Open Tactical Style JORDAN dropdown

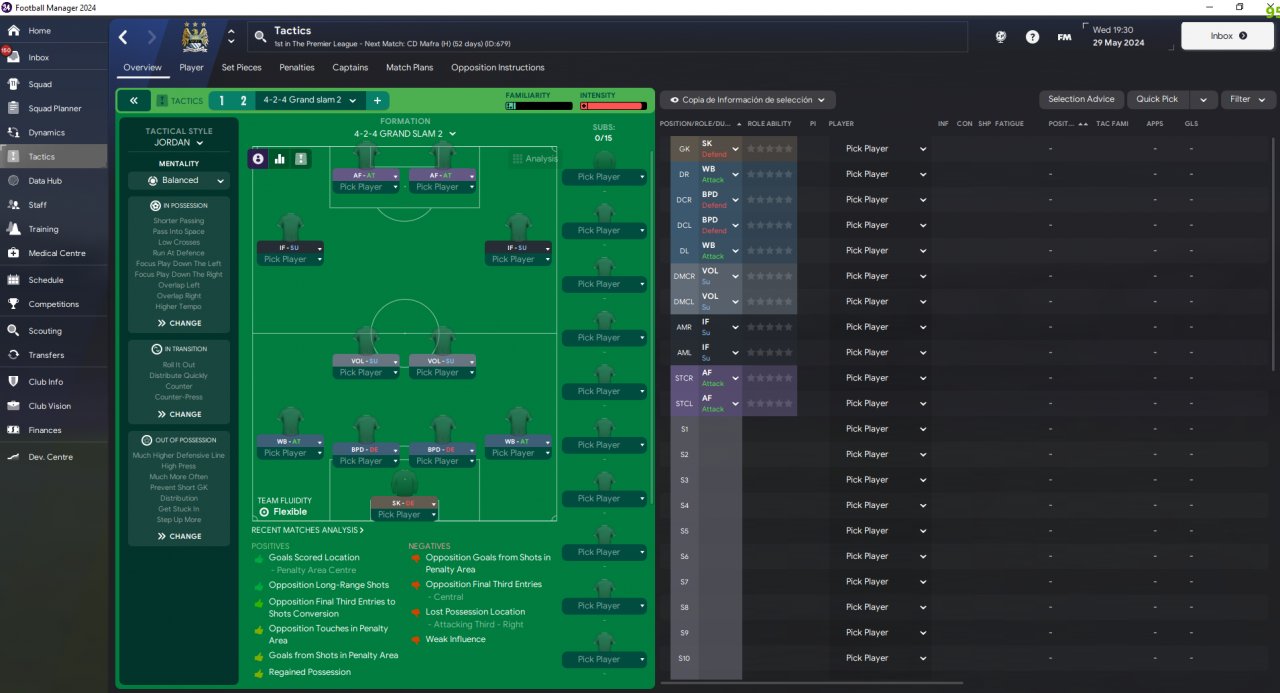pos(179,142)
